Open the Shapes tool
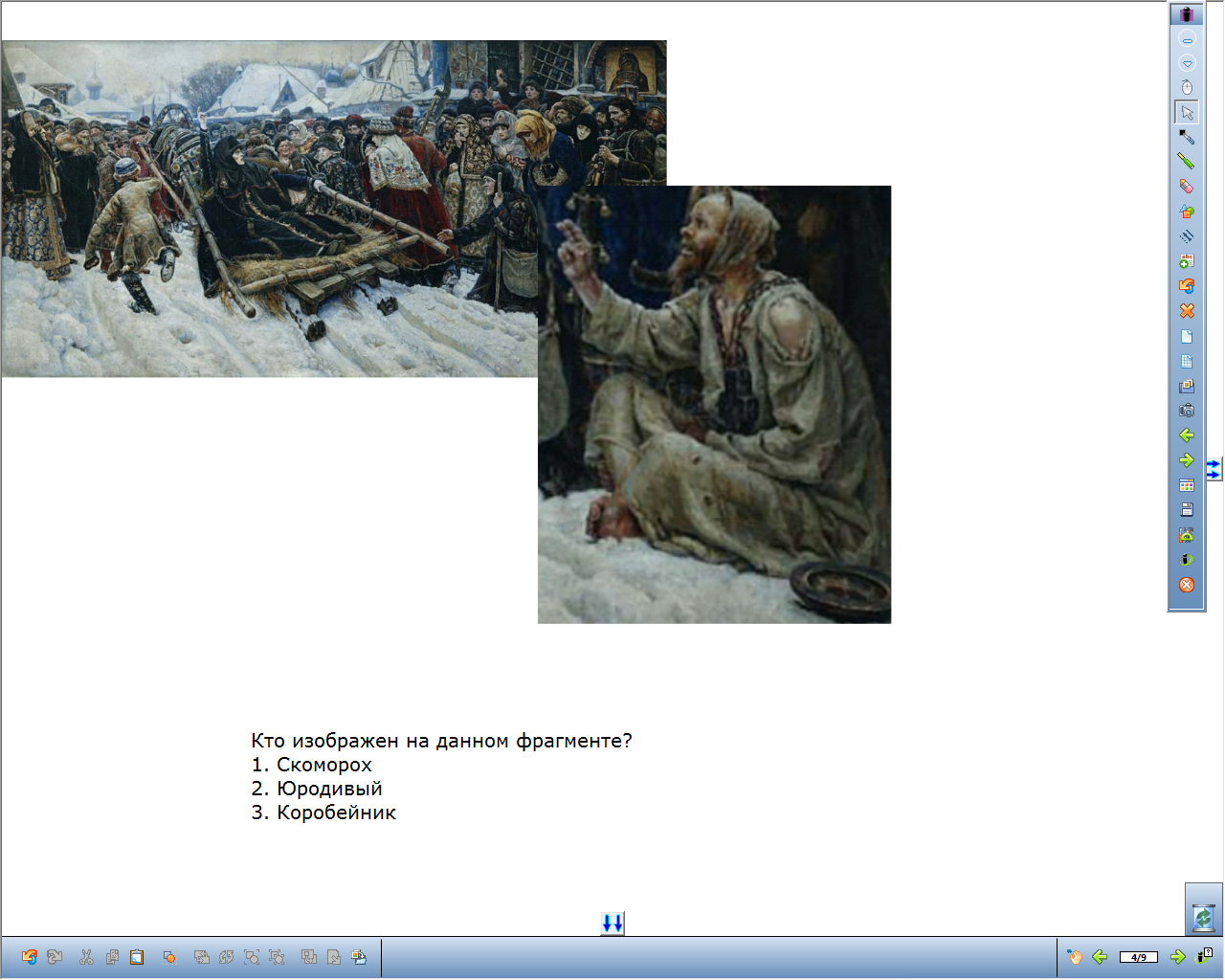The width and height of the screenshot is (1225, 980). tap(1187, 212)
